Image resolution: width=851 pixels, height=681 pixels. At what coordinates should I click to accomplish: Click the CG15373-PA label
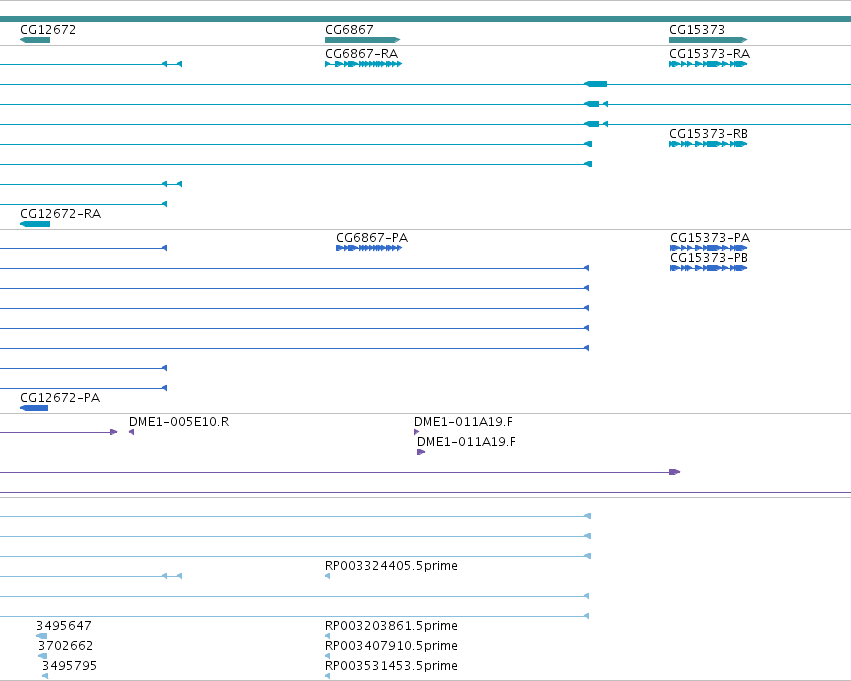click(x=710, y=237)
